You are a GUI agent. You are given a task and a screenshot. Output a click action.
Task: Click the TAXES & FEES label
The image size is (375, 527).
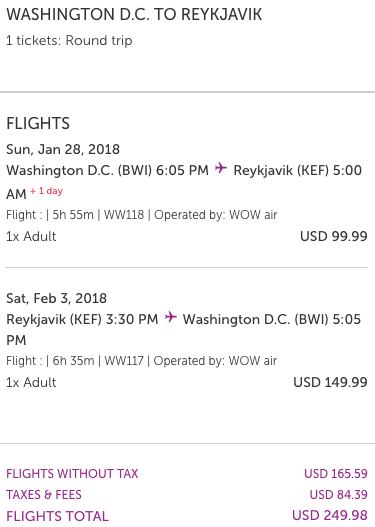coord(44,495)
